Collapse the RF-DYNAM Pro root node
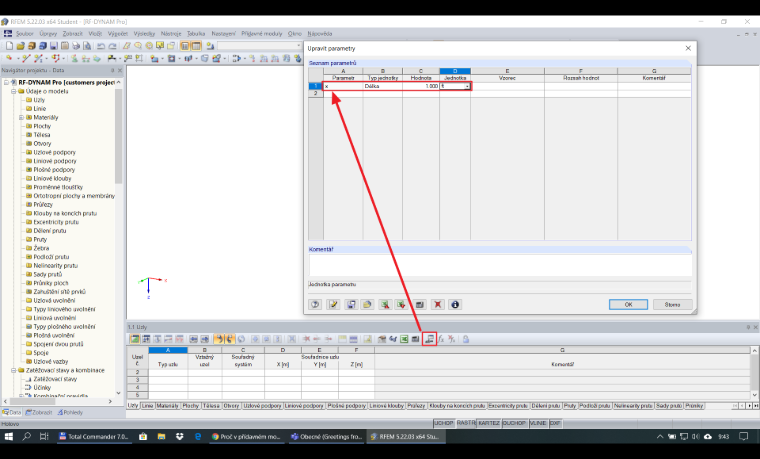 7,82
